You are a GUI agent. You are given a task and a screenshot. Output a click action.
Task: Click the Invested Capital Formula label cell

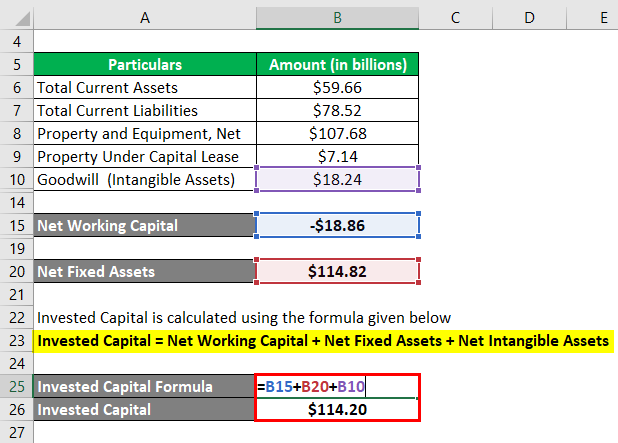coord(144,387)
